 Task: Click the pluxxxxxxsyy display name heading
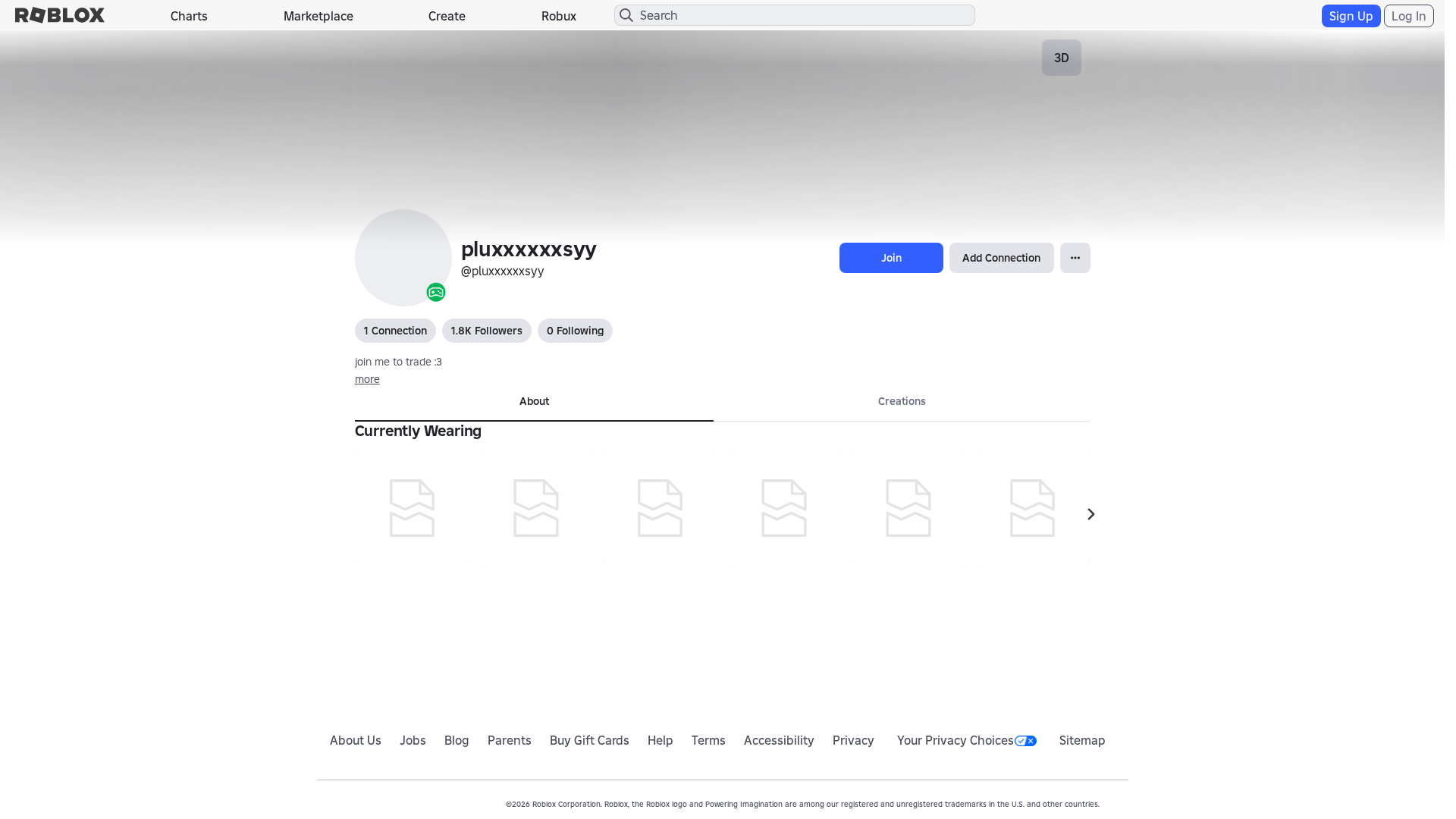click(x=529, y=249)
